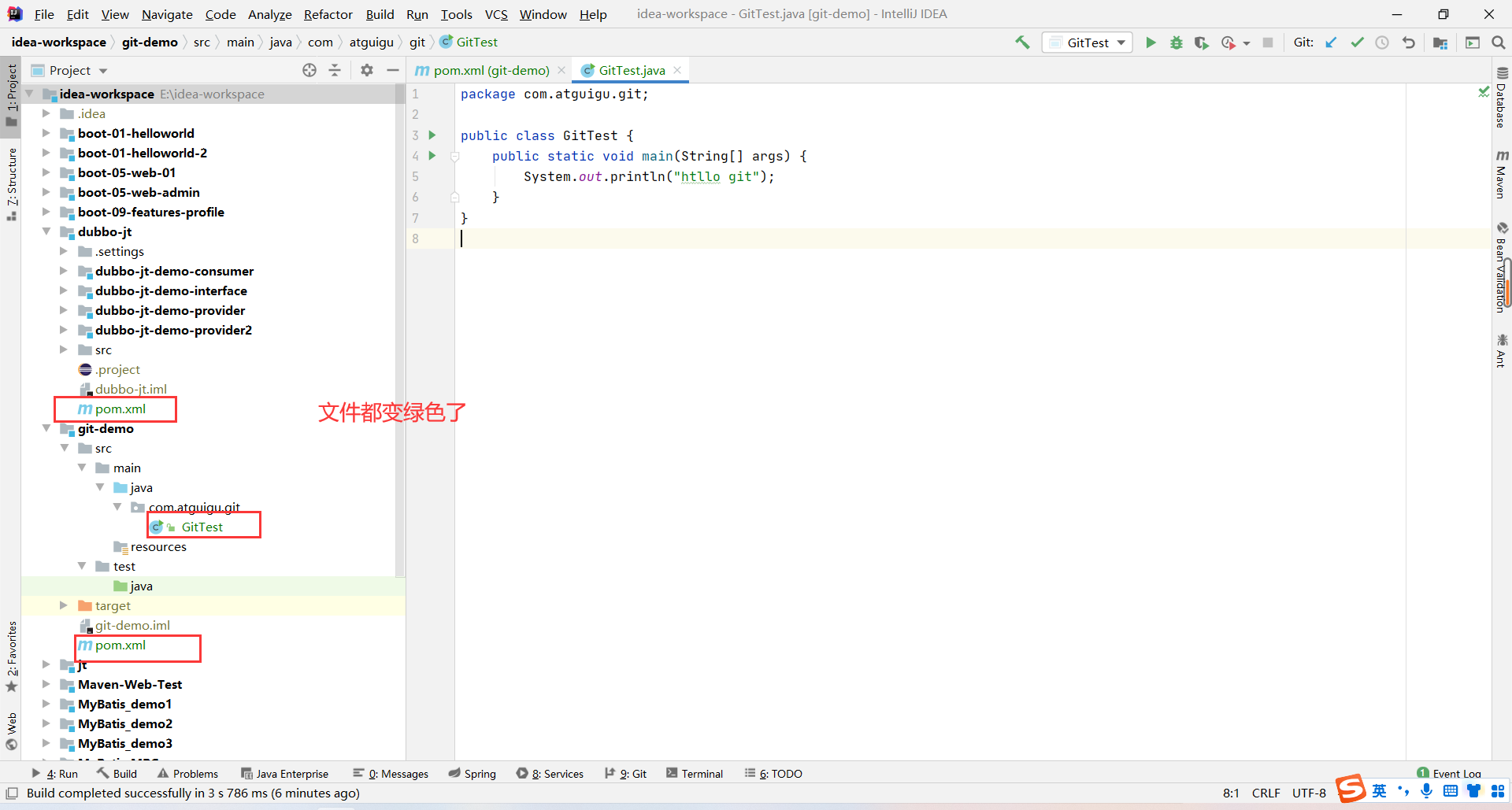Viewport: 1512px width, 810px height.
Task: Expand dubbo-jt-demo-consumer module
Action: point(64,271)
